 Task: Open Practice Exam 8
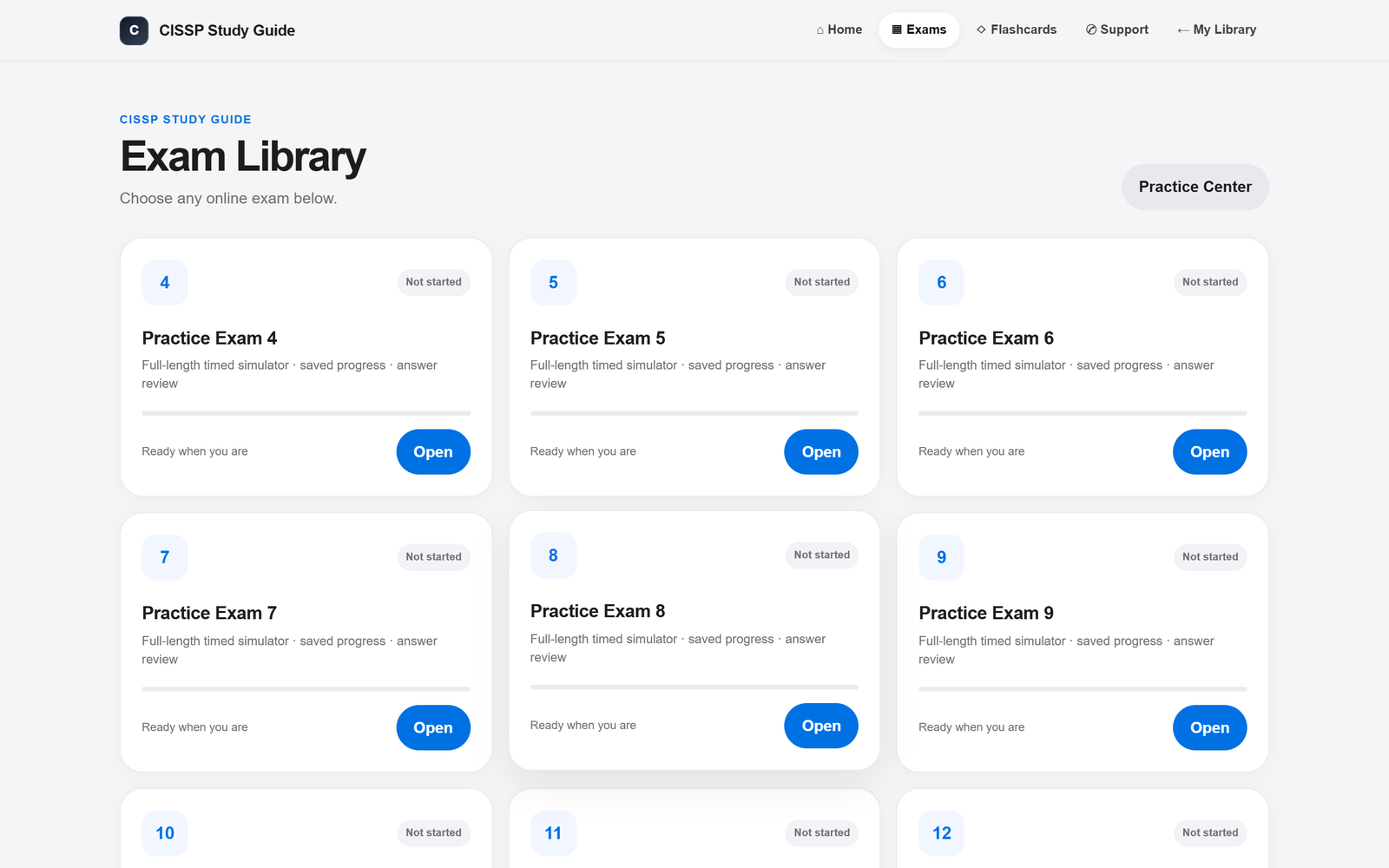(821, 726)
